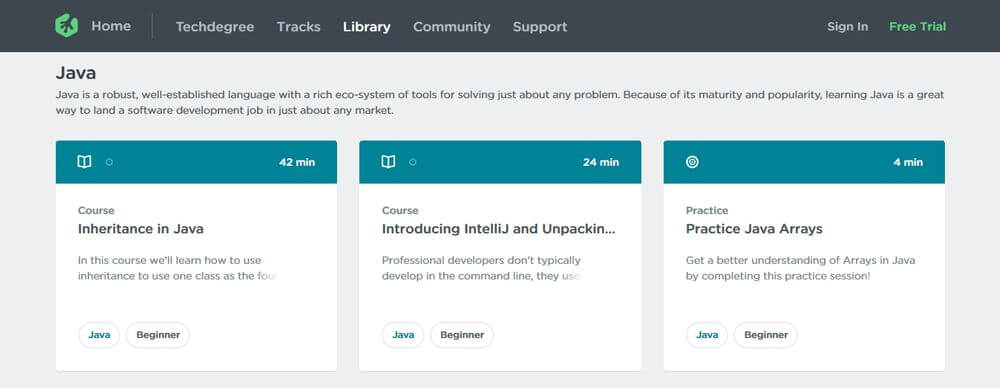Click the Course label above Inheritance in Java
Viewport: 1000px width, 388px height.
tap(96, 211)
